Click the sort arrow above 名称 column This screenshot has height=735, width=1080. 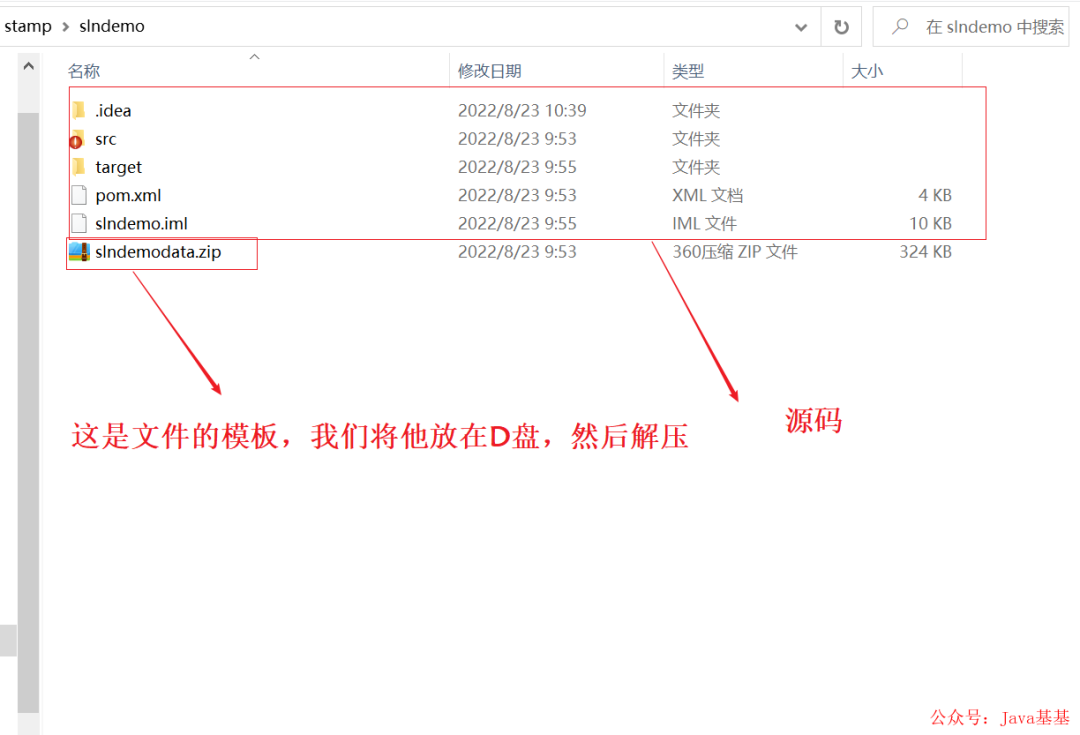pos(254,58)
